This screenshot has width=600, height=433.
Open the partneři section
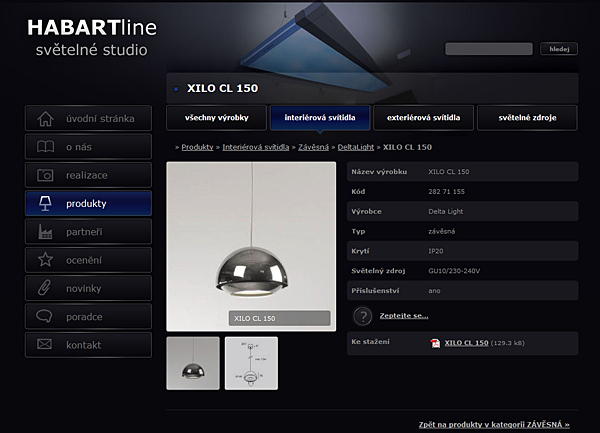[88, 232]
